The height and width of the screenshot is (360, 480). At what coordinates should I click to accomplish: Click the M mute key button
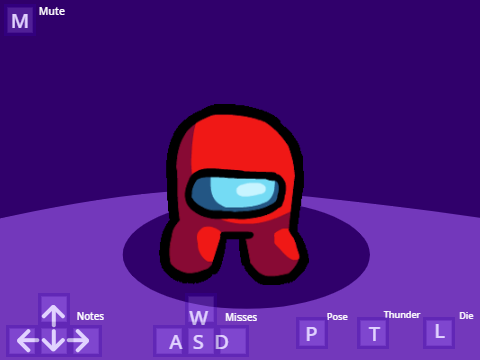tap(20, 20)
